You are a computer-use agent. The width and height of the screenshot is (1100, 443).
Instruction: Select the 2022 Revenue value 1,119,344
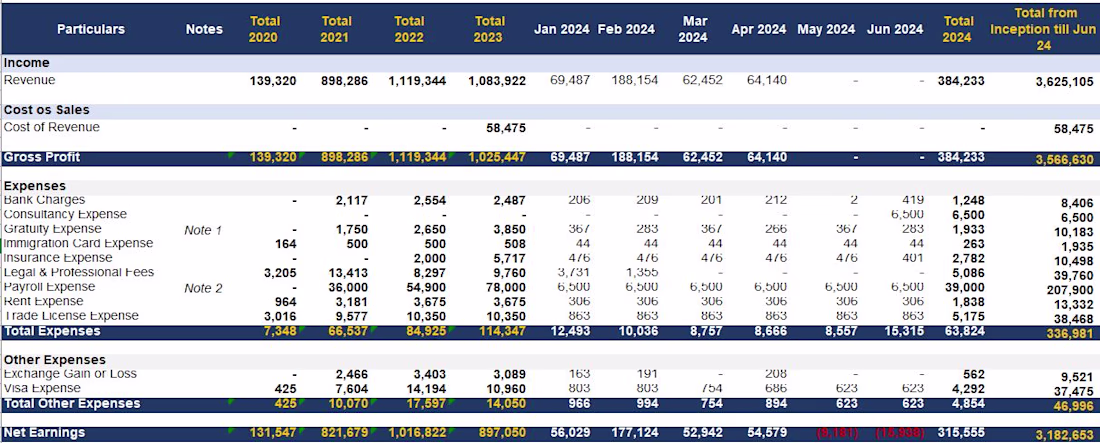[417, 81]
